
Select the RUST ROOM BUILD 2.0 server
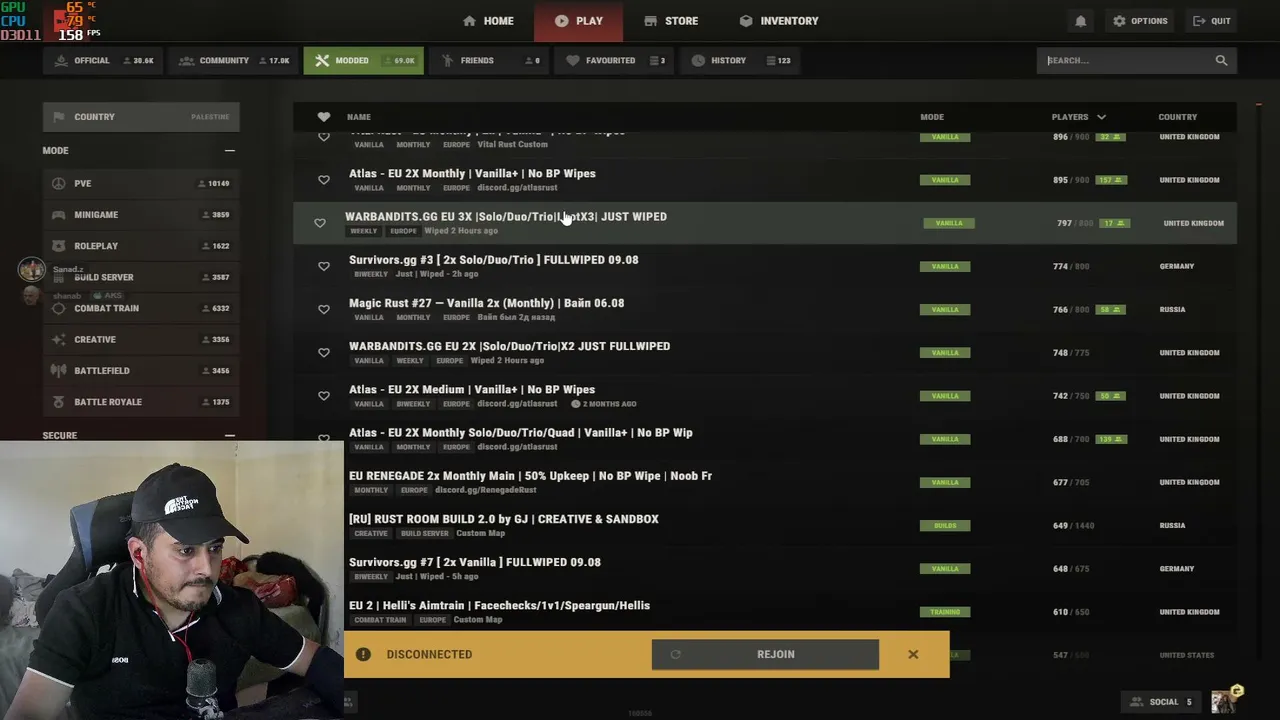click(504, 519)
